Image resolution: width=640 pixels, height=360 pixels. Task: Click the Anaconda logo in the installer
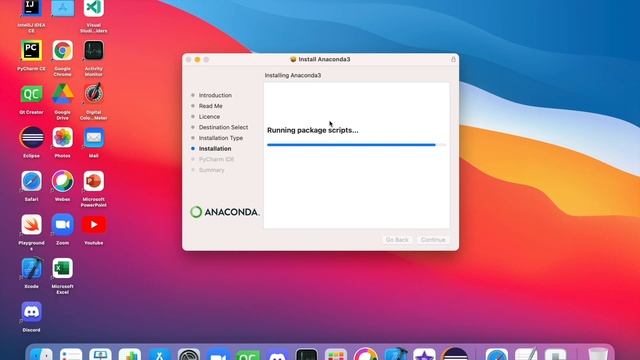225,212
